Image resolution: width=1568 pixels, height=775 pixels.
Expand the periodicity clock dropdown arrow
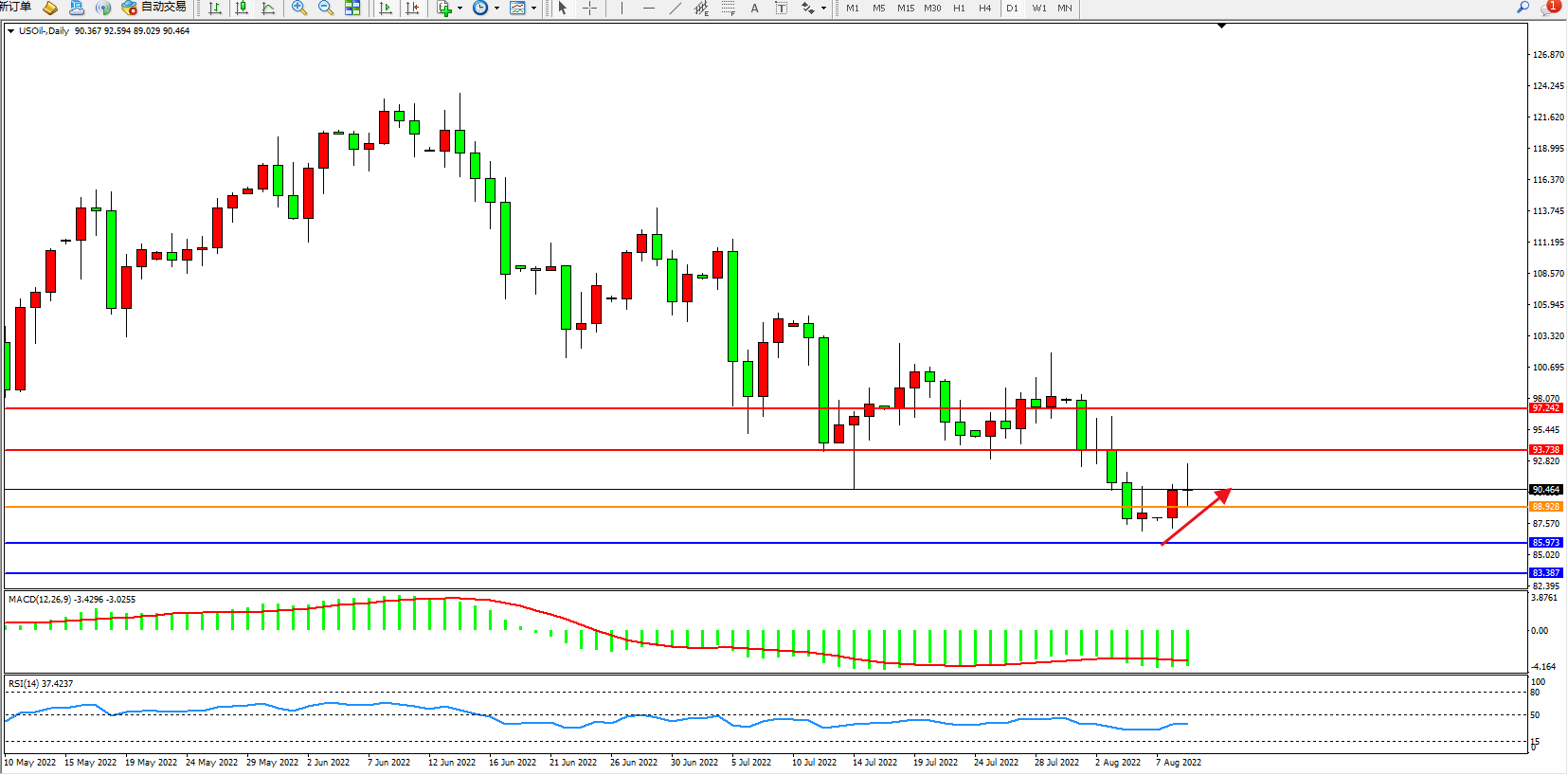tap(496, 8)
